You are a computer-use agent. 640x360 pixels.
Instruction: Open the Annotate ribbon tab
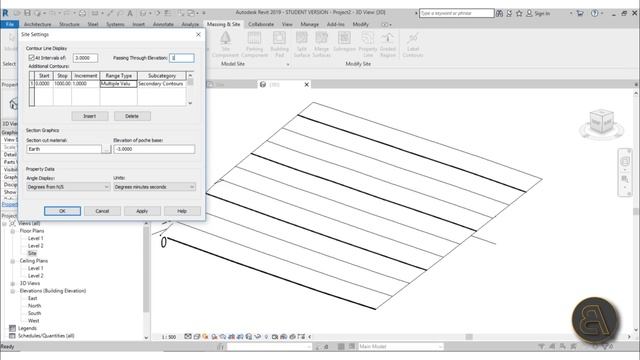tap(163, 24)
